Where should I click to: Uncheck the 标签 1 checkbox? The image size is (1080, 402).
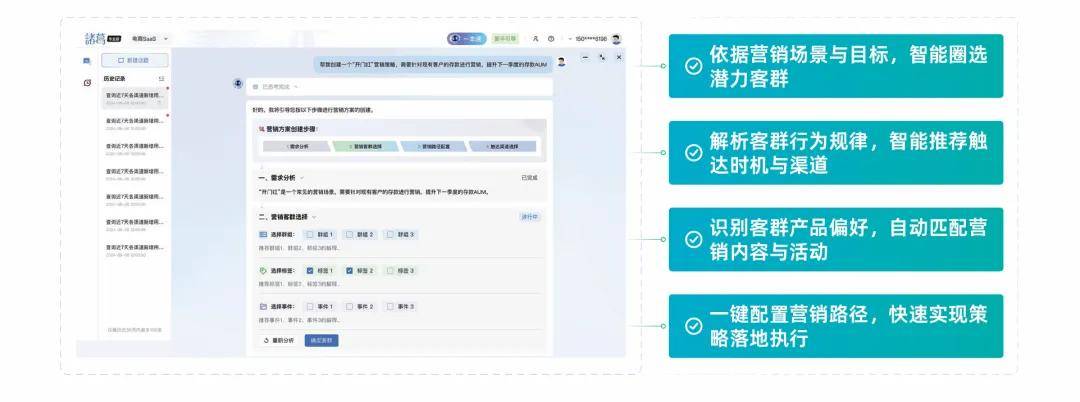point(310,270)
